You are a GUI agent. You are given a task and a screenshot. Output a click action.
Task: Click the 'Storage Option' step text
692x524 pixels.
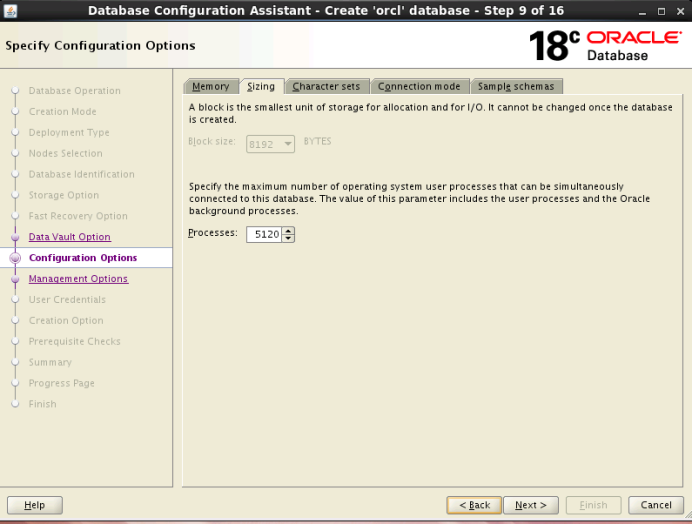(64, 195)
